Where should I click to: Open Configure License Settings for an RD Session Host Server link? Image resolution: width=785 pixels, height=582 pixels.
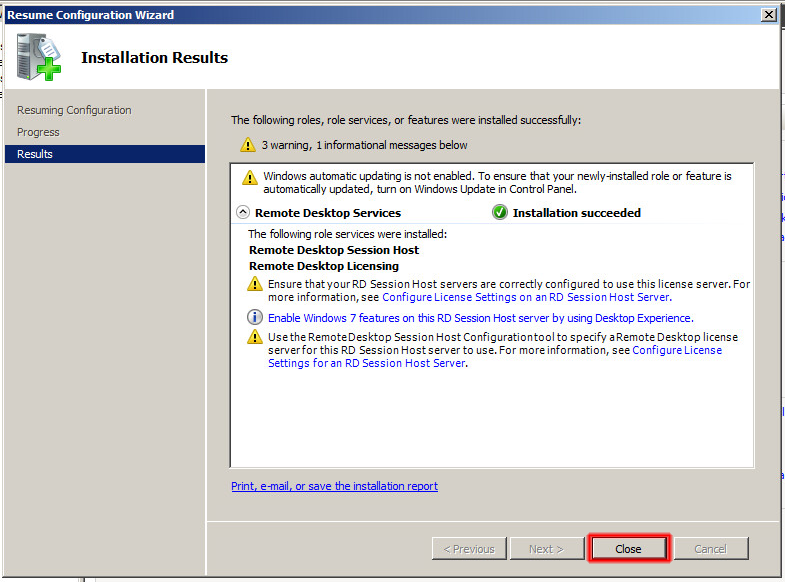point(495,357)
